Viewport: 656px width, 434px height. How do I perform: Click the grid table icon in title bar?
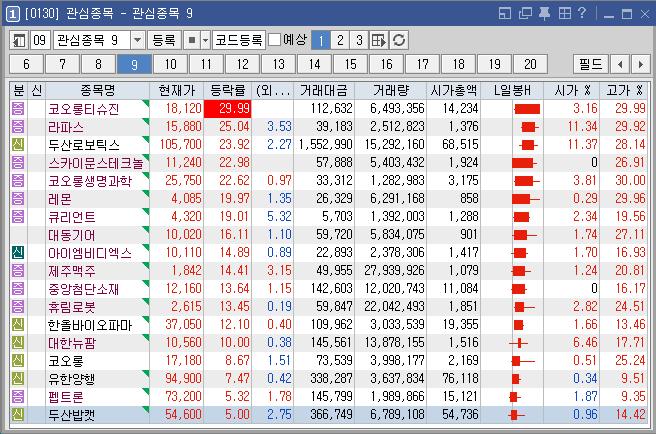pos(564,13)
